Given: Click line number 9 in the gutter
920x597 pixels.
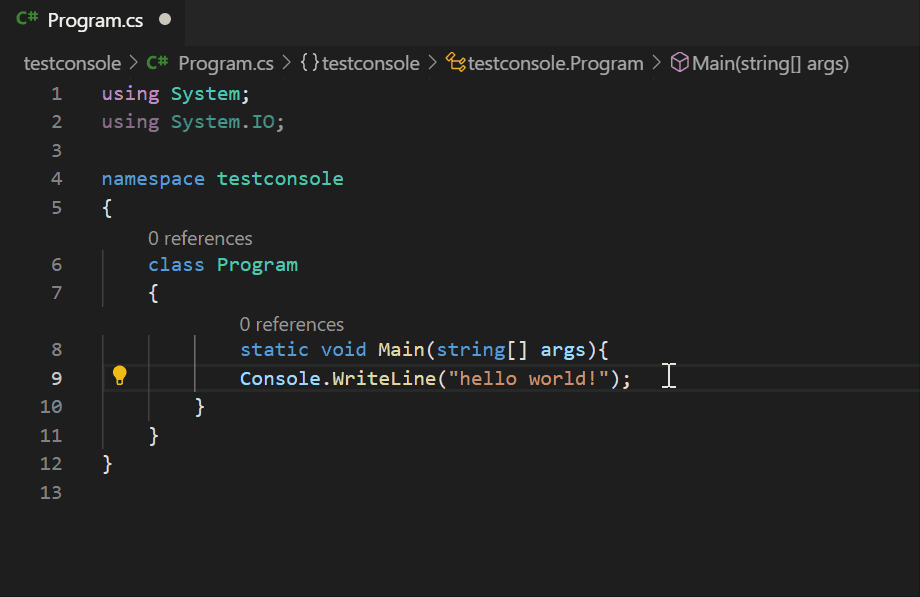Looking at the screenshot, I should [56, 378].
